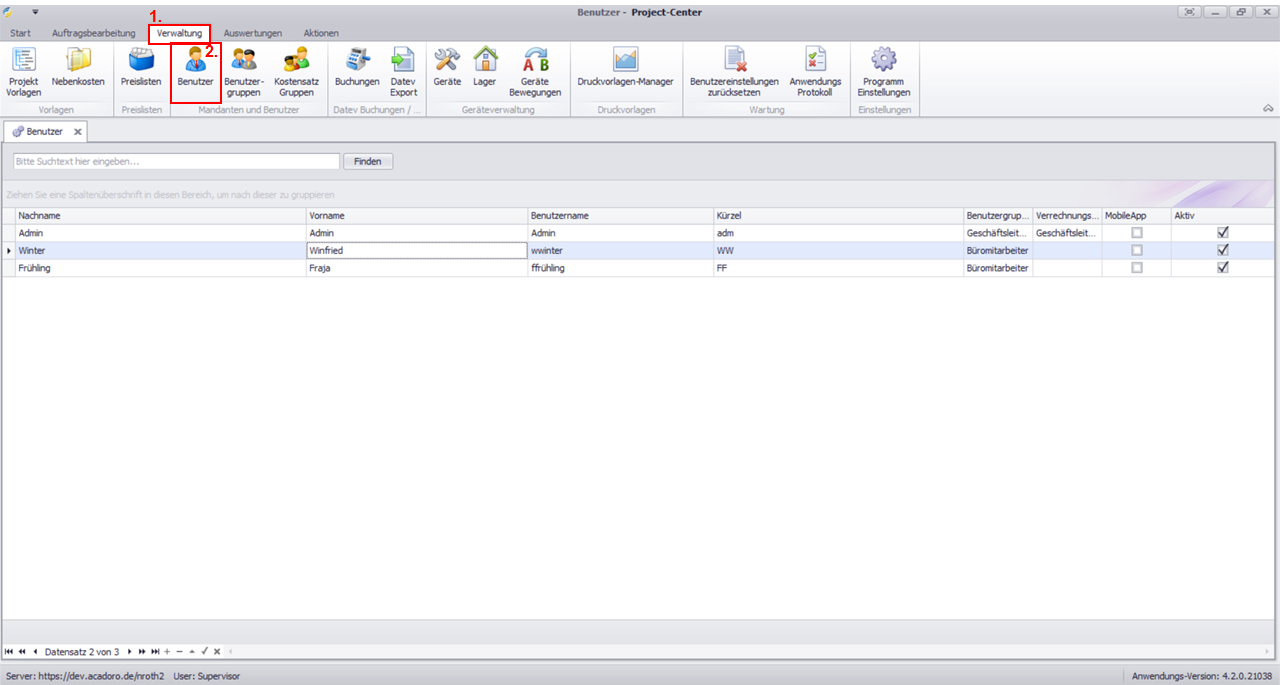Go to next record in navigator

tap(129, 651)
